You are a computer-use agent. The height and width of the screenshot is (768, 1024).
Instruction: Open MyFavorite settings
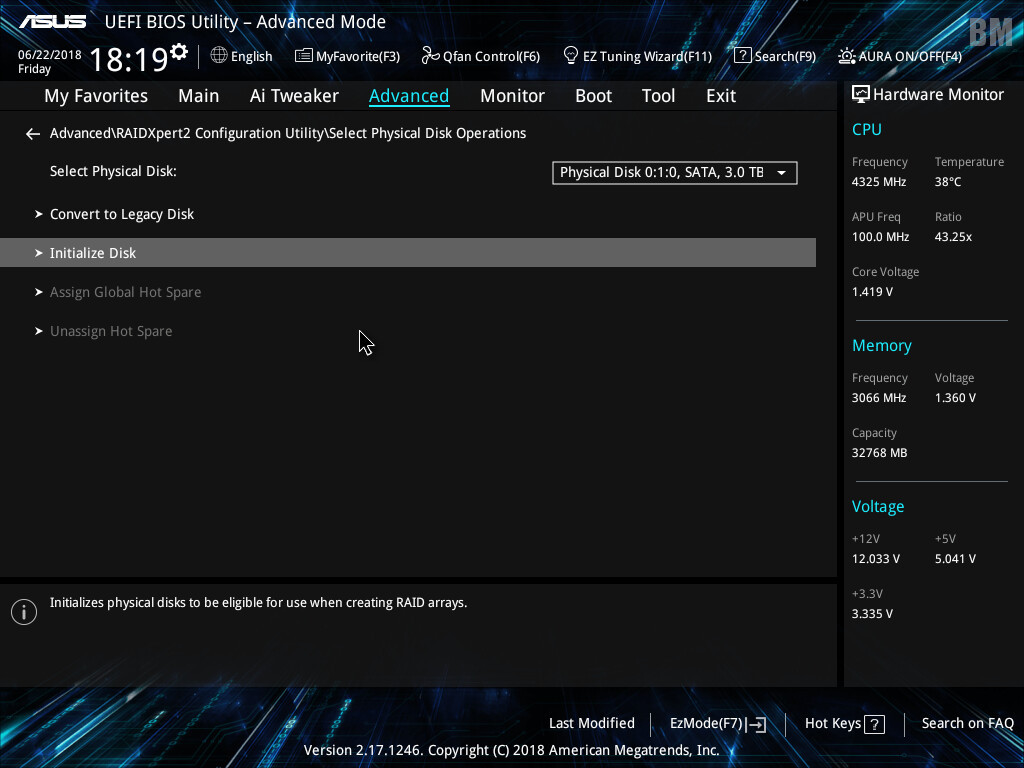(347, 56)
